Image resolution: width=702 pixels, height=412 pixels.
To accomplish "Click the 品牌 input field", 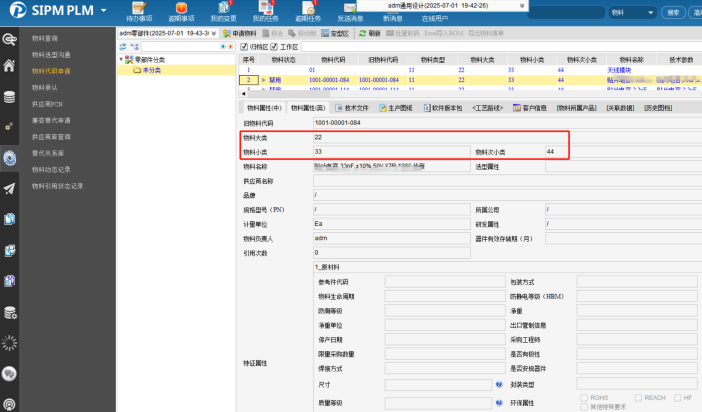I will click(507, 195).
